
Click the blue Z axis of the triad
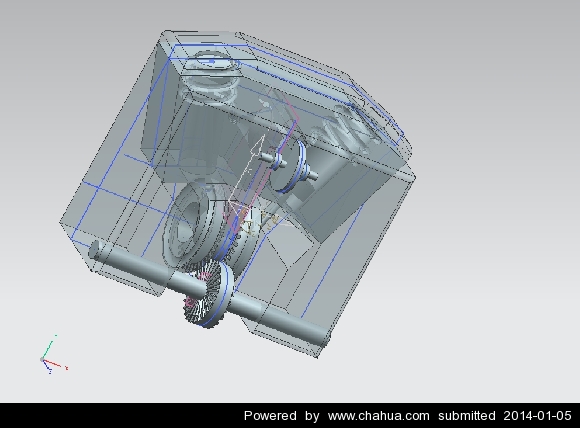[x=47, y=367]
